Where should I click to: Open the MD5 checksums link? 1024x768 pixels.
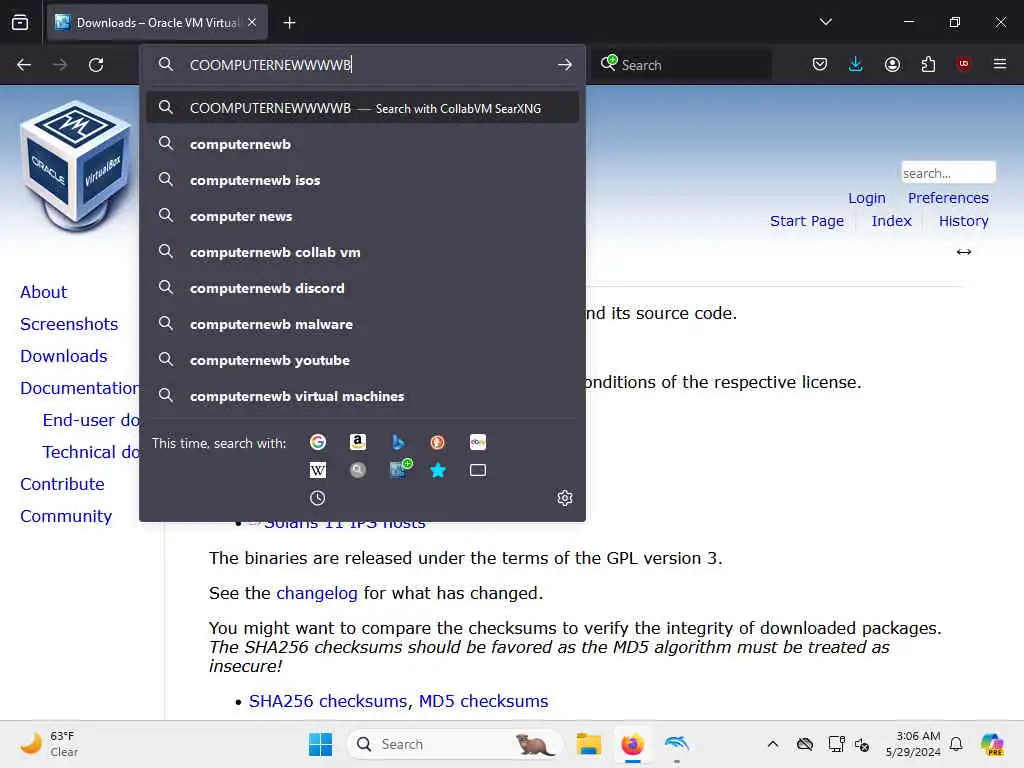tap(483, 701)
